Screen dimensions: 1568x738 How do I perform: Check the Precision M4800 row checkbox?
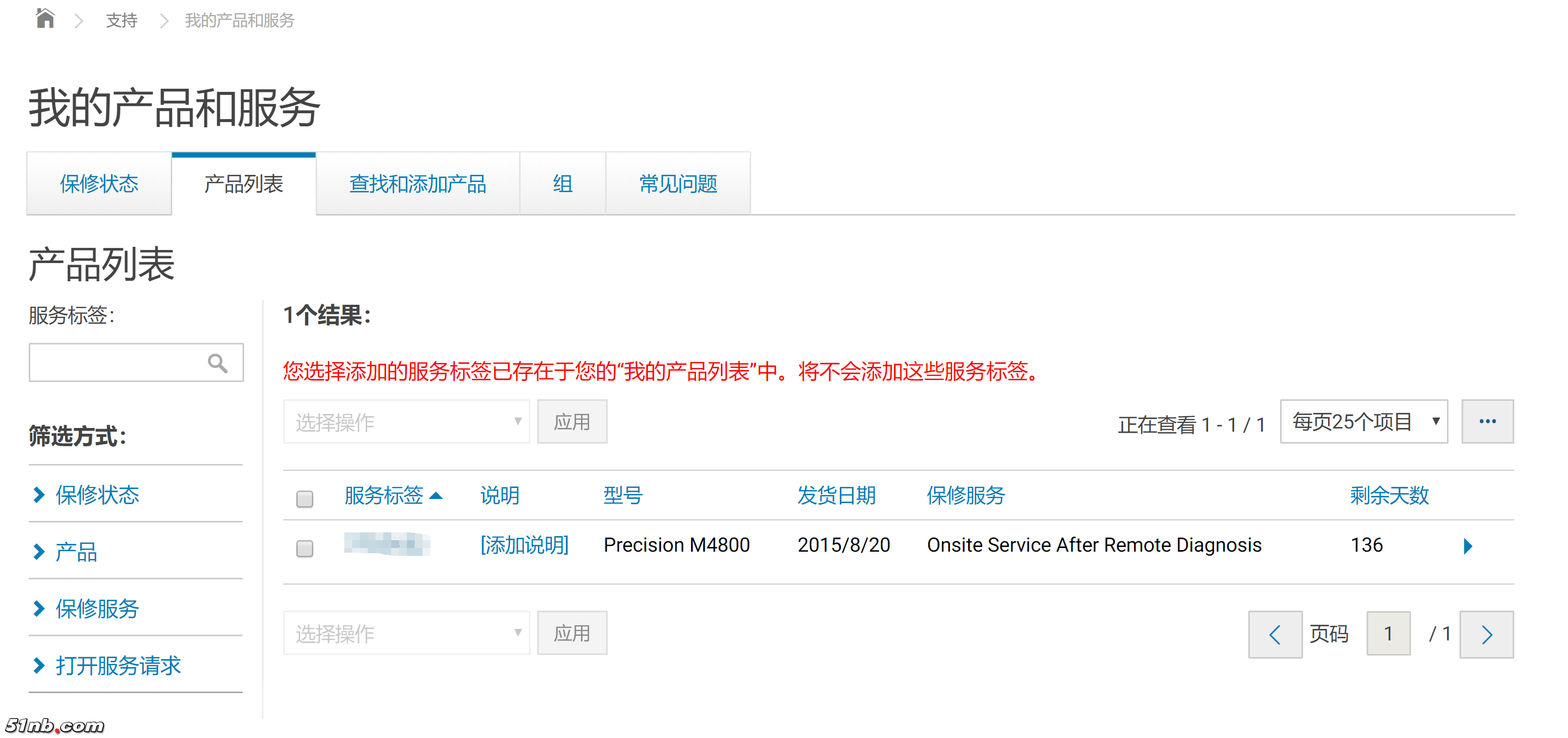[304, 549]
